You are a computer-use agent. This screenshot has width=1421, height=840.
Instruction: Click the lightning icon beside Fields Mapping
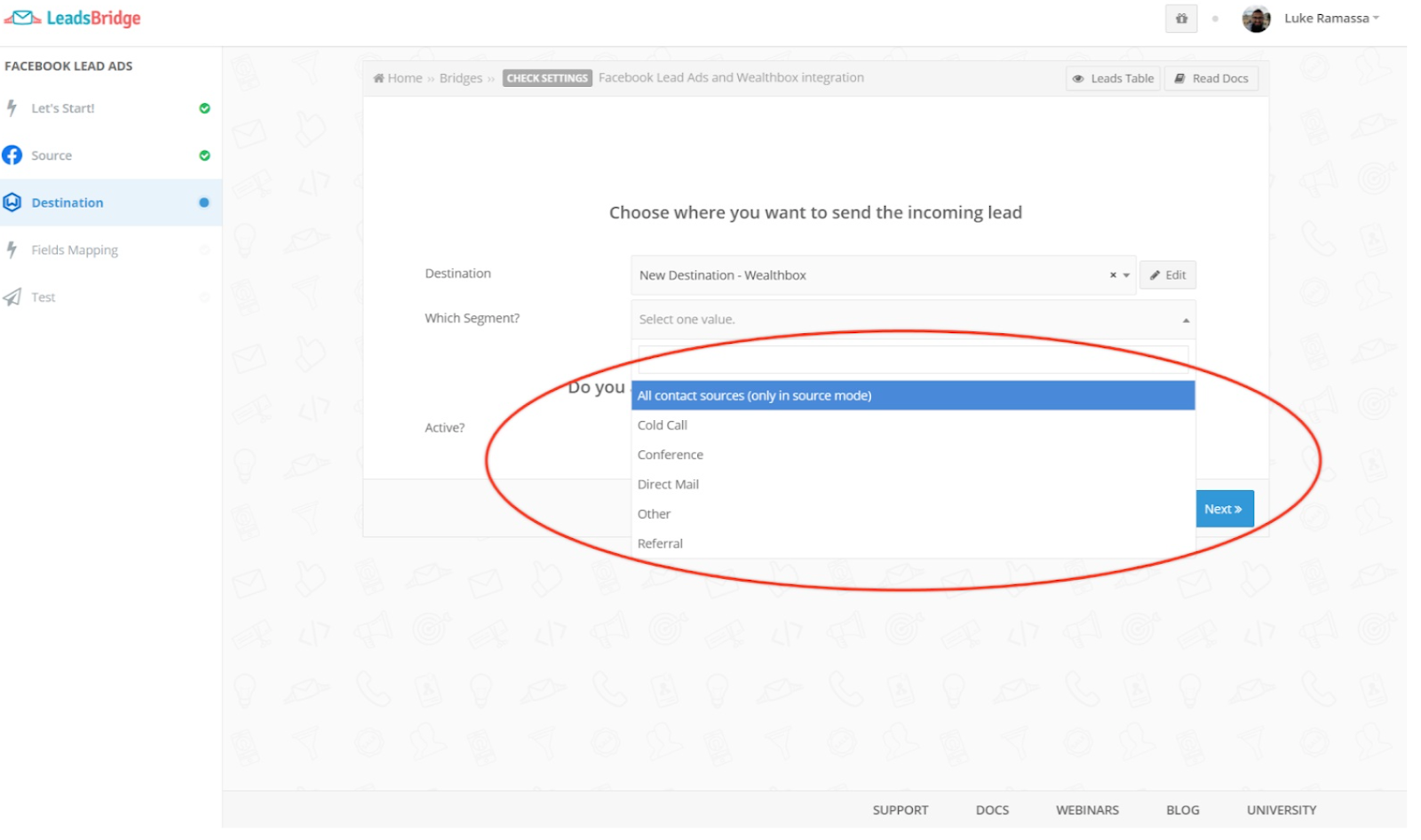pos(12,250)
